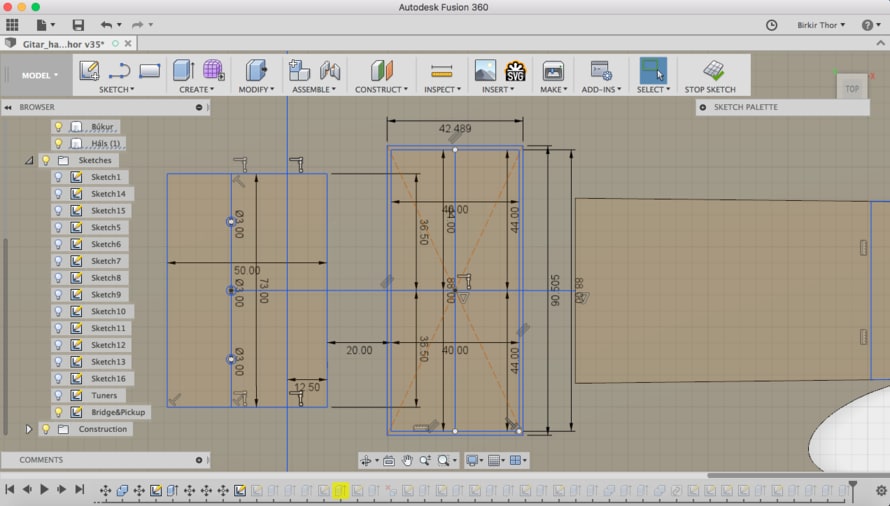Hide the Búkur body with its lightbulb
The width and height of the screenshot is (890, 506).
click(x=58, y=127)
